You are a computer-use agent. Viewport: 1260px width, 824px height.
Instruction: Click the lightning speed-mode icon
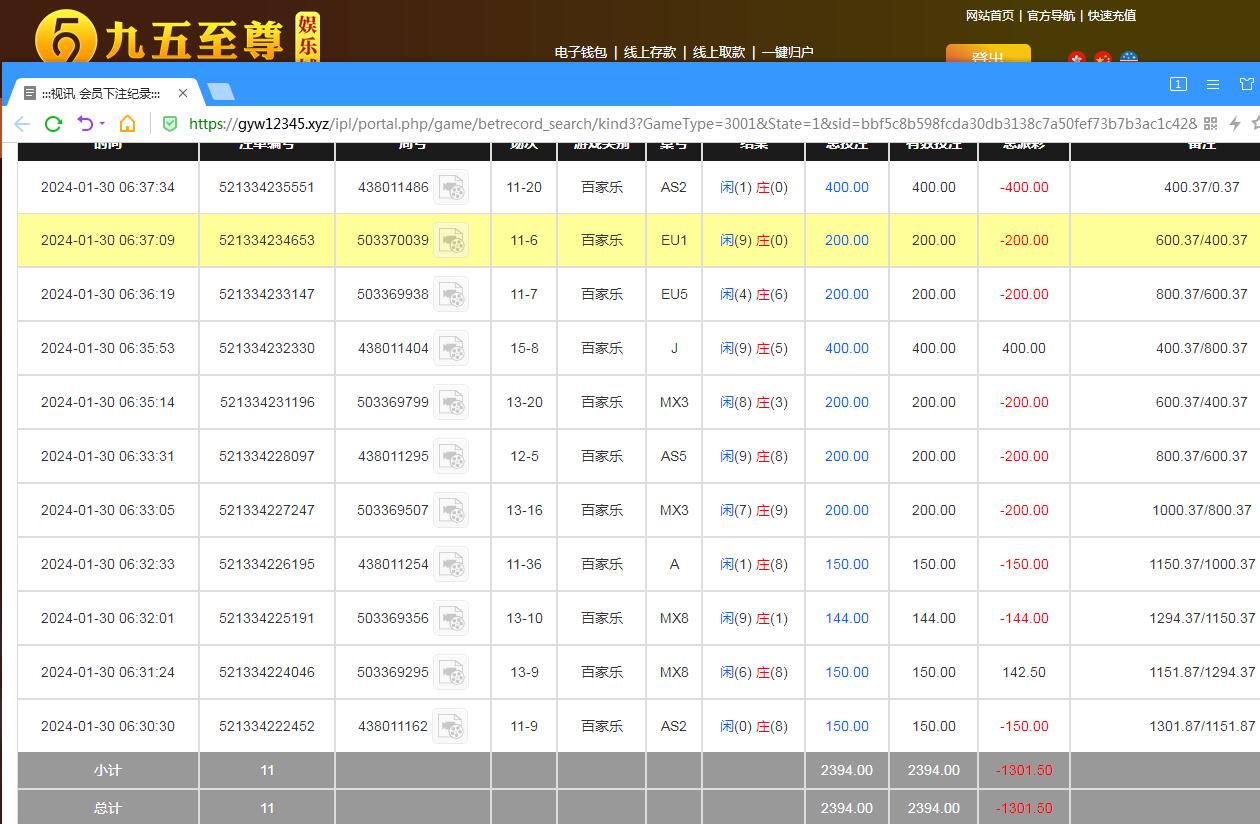click(1235, 123)
